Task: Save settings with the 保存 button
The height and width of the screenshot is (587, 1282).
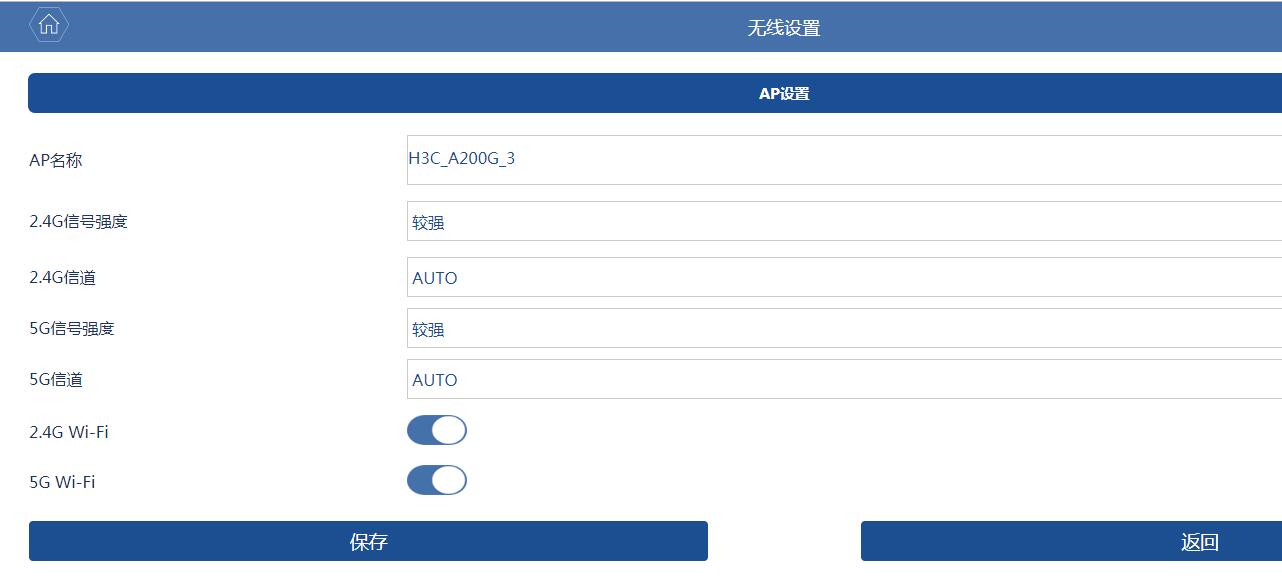Action: click(x=368, y=541)
